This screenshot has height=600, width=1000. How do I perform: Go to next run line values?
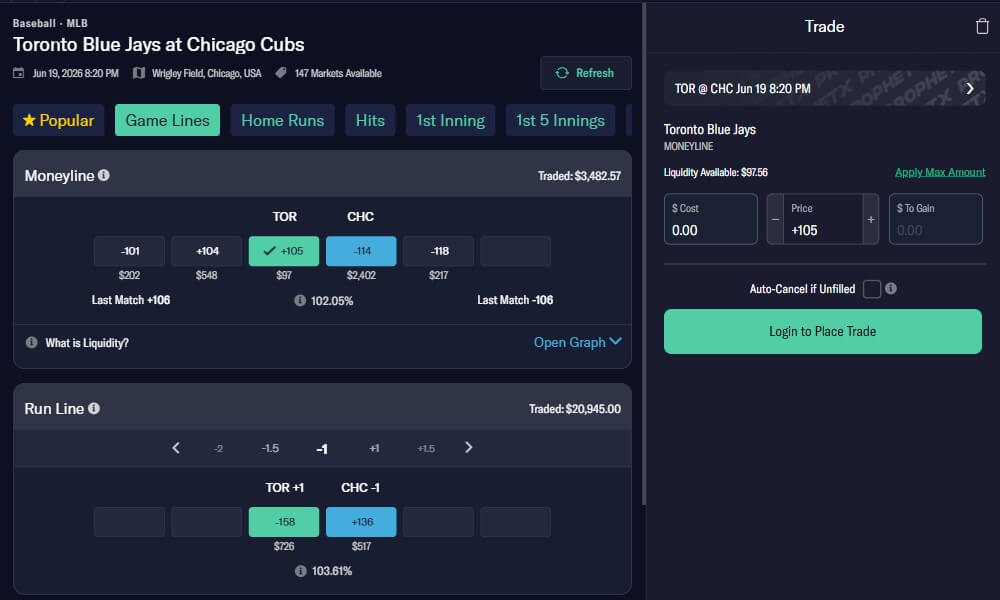coord(469,448)
